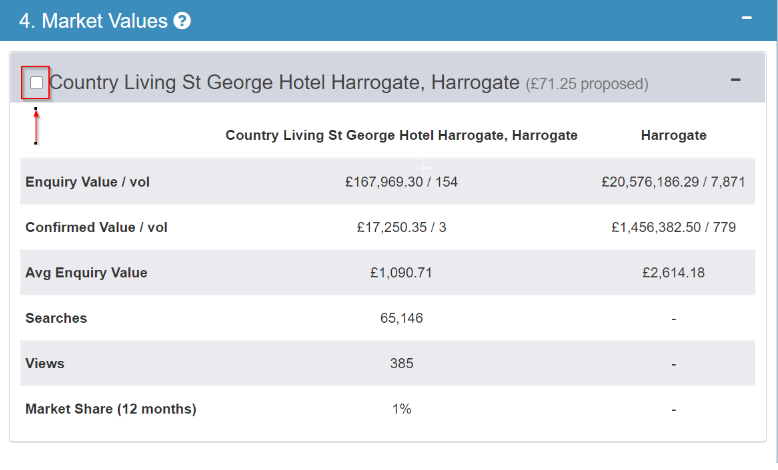
Task: Select the 385 views value
Action: point(401,363)
